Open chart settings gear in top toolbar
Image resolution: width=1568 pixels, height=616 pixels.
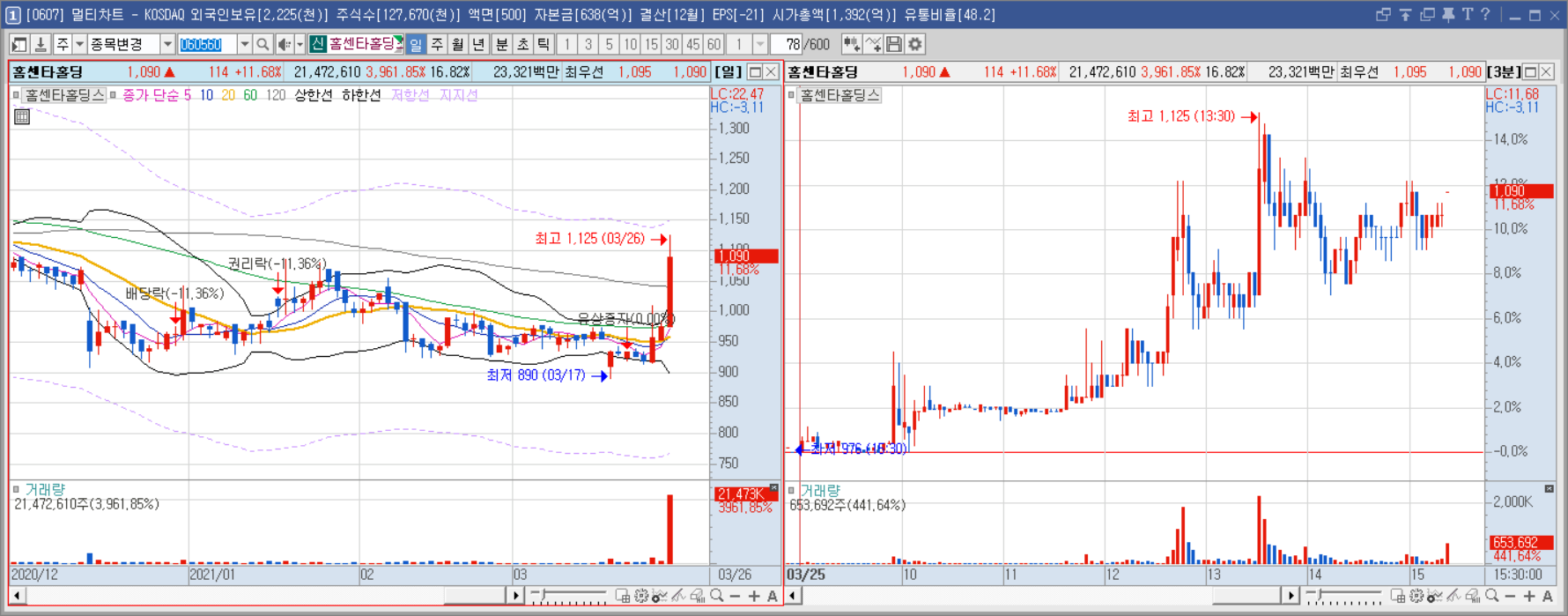click(915, 44)
